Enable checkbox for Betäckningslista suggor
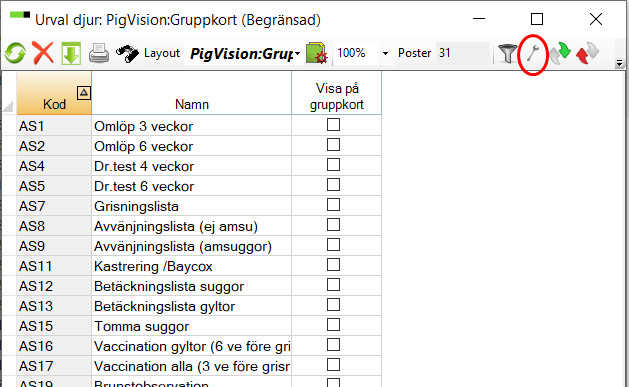Image resolution: width=629 pixels, height=387 pixels. coord(333,285)
